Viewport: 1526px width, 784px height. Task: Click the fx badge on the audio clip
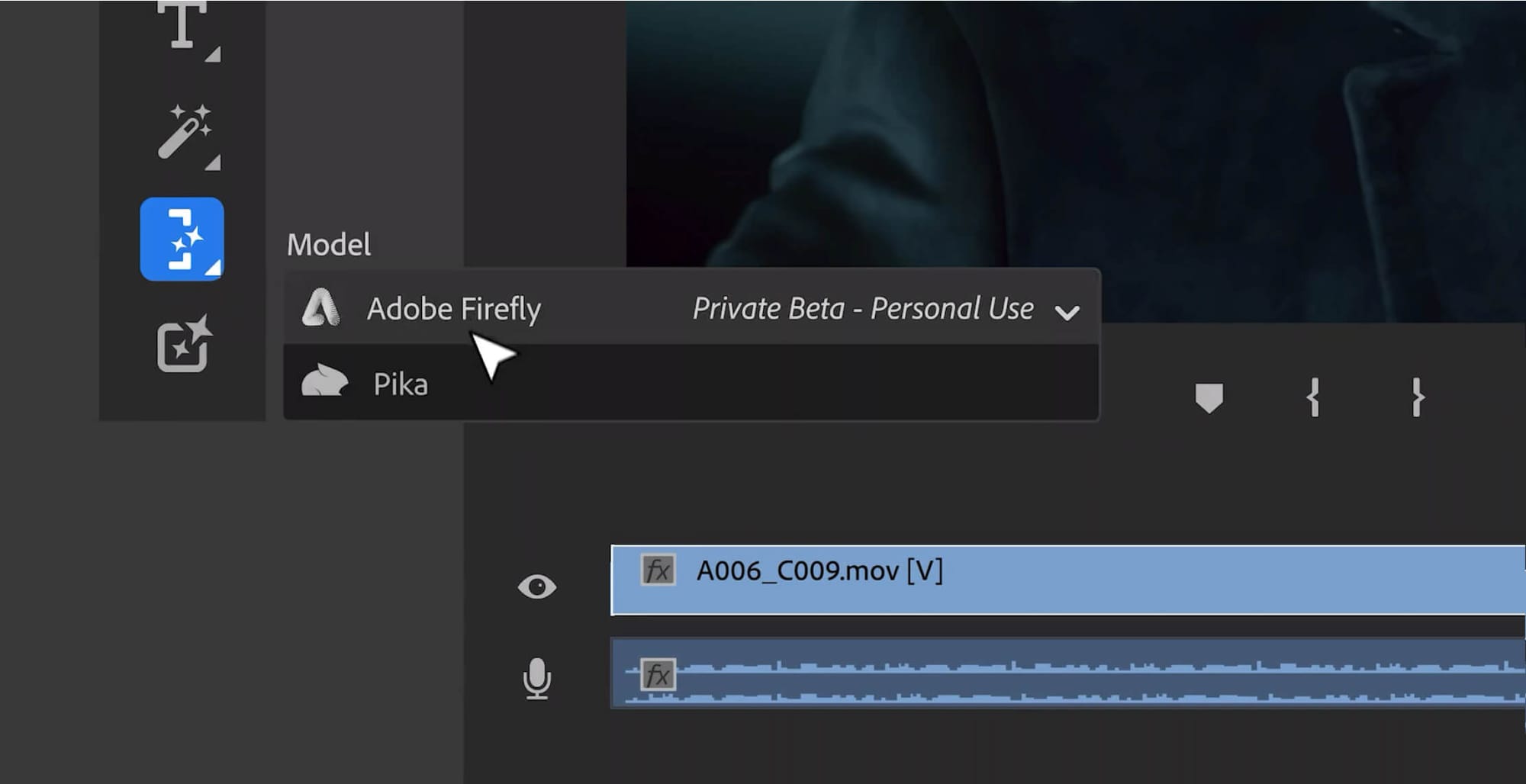[658, 674]
